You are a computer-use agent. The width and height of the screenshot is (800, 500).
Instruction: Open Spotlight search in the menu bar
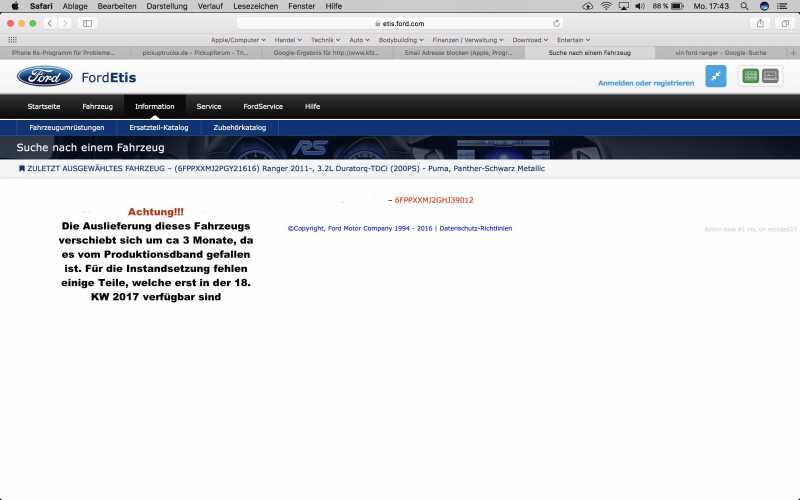point(744,6)
